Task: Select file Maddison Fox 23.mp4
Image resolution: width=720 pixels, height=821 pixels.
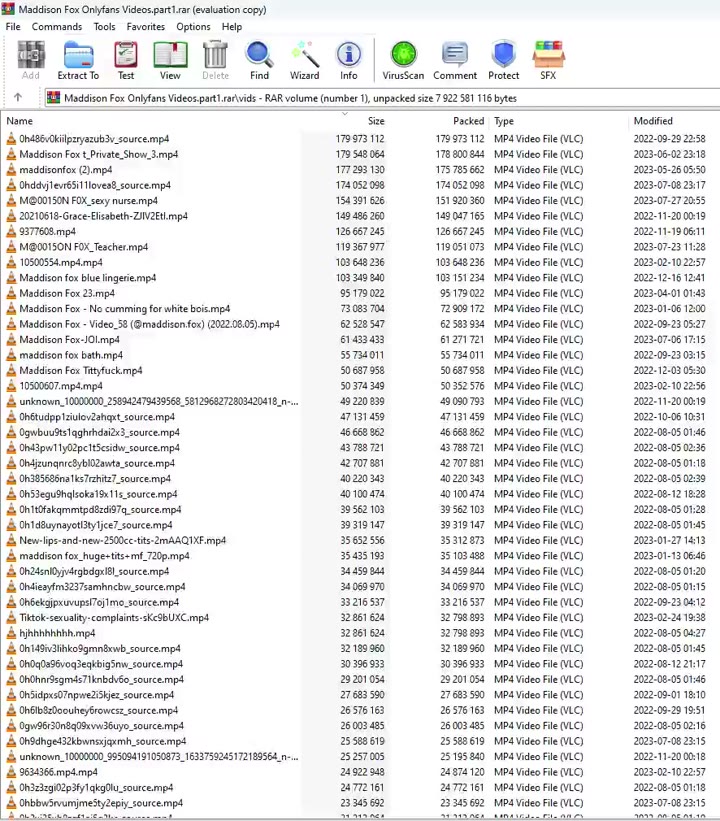Action: 67,293
